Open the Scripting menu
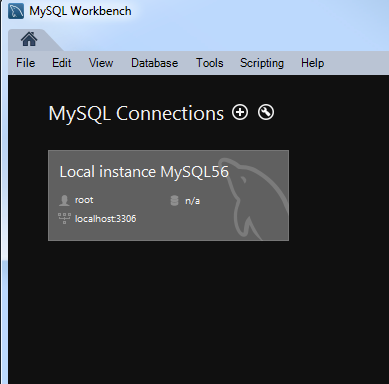The width and height of the screenshot is (389, 384). point(262,63)
